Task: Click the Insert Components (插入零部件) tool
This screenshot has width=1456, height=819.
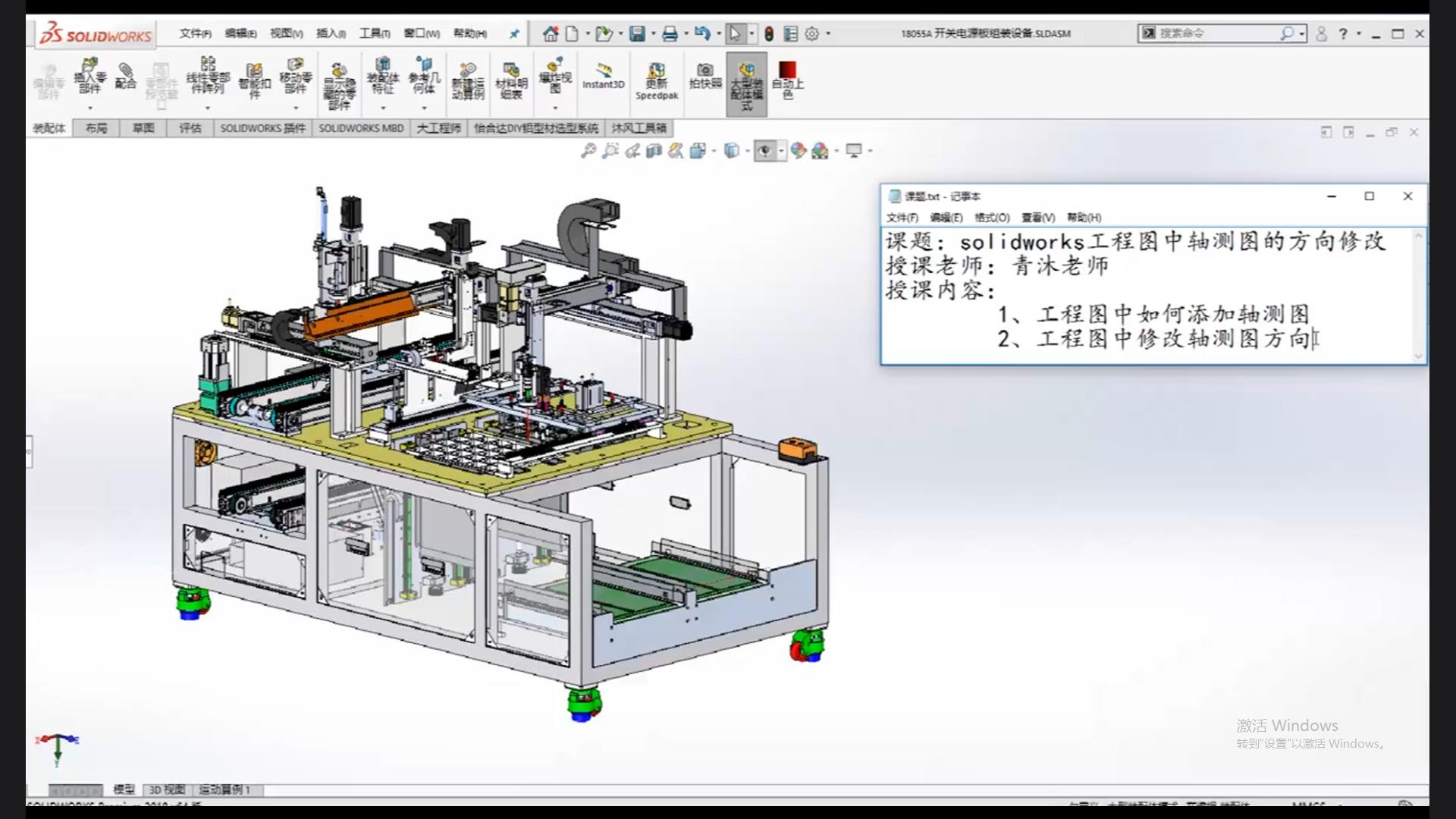Action: tap(89, 76)
